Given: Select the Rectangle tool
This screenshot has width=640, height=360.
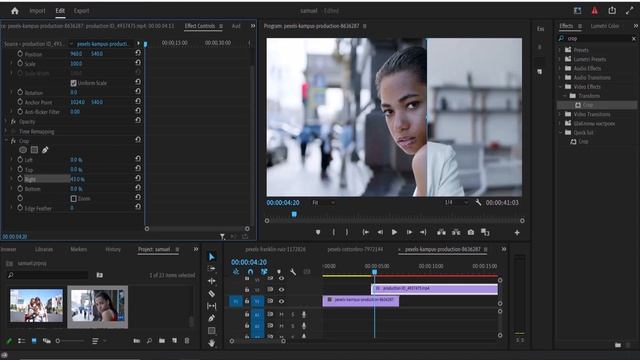Looking at the screenshot, I should [211, 331].
